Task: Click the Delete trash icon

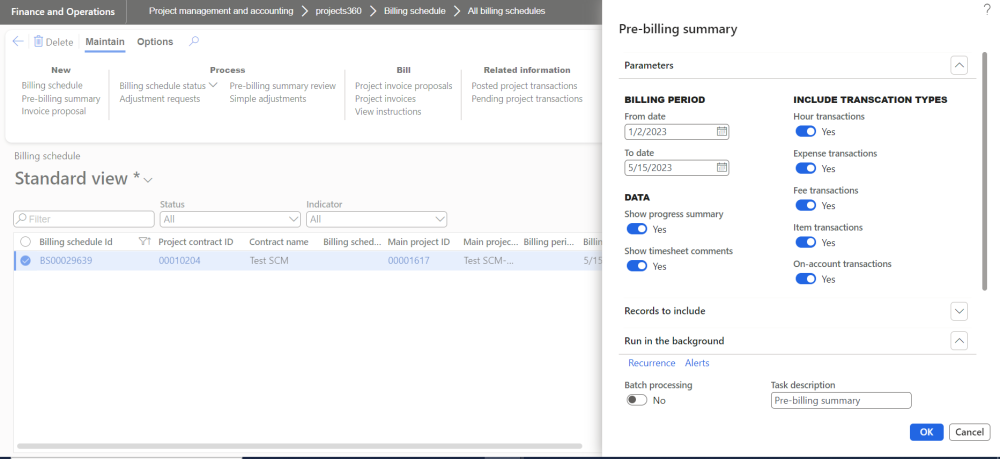Action: pos(38,42)
